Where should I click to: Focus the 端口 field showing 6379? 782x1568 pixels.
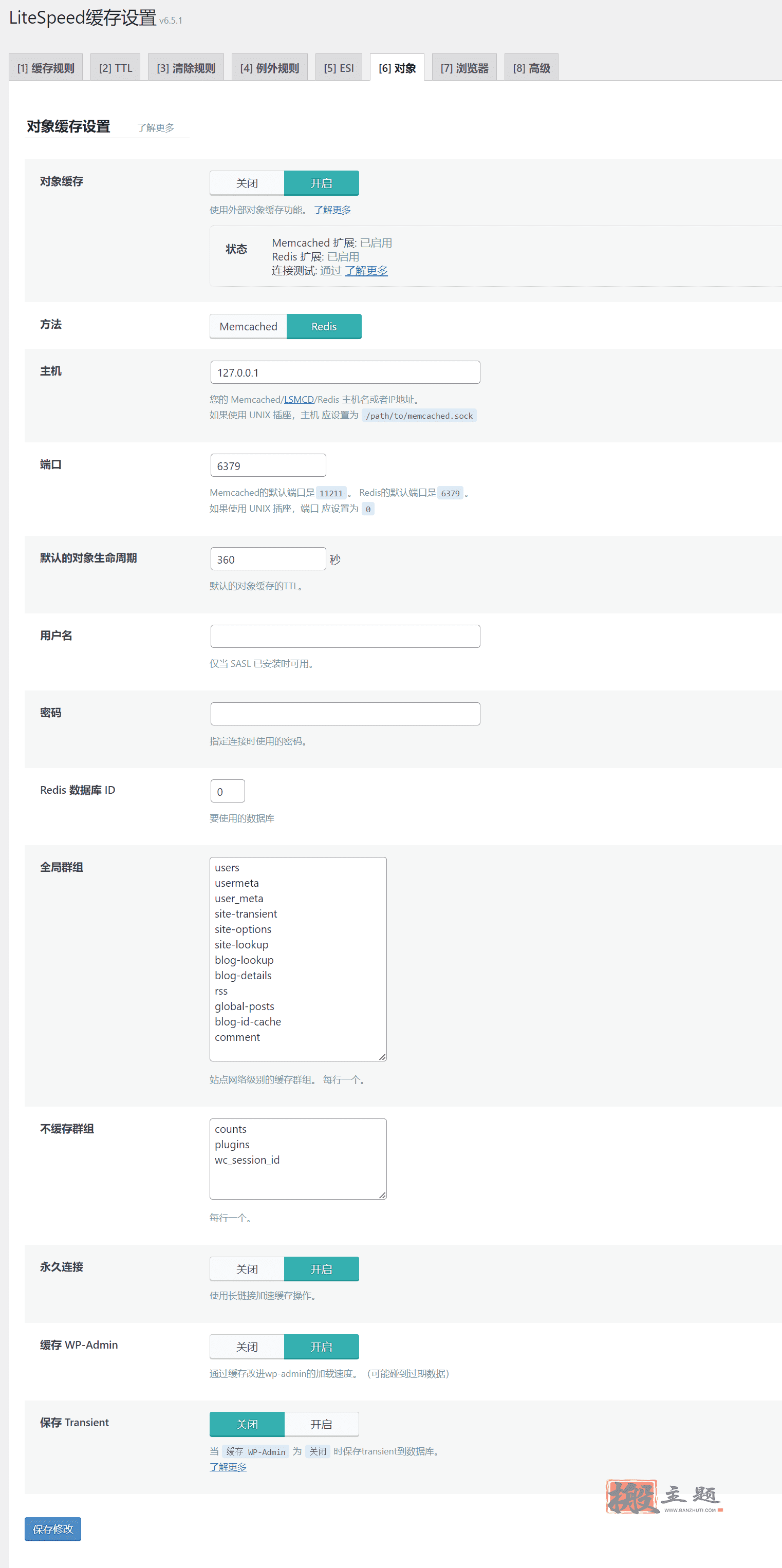point(268,465)
